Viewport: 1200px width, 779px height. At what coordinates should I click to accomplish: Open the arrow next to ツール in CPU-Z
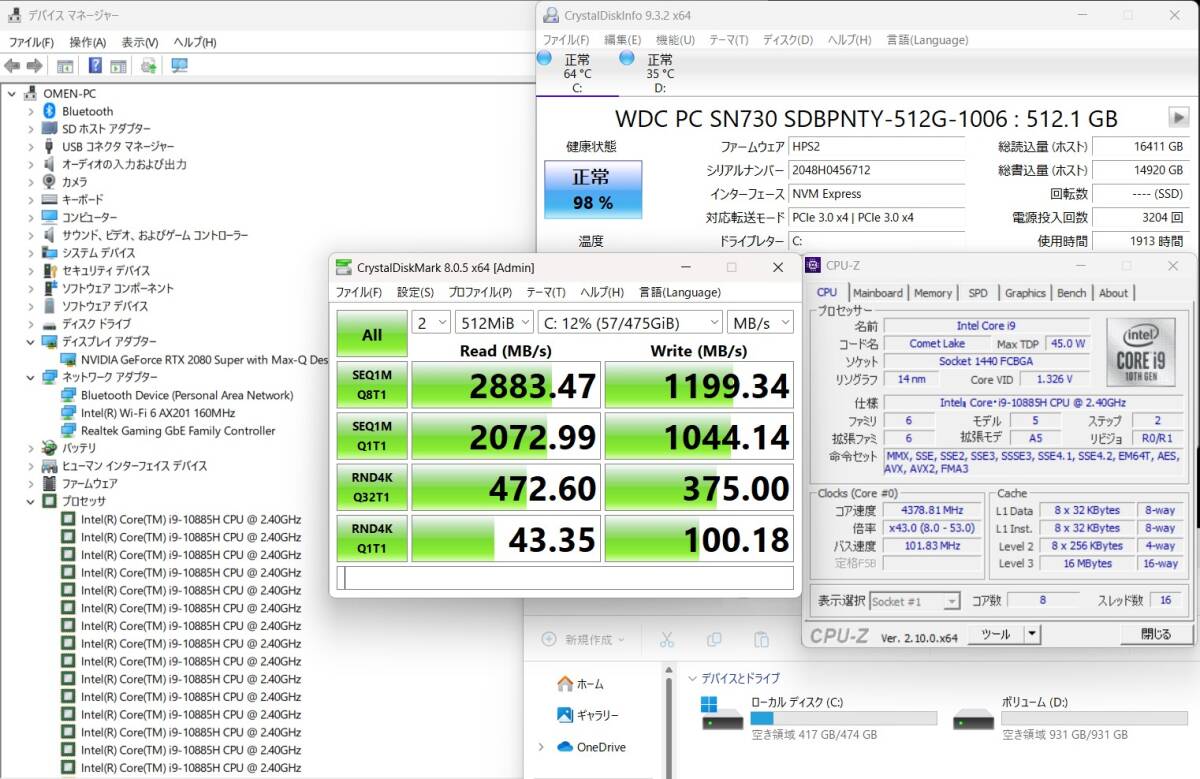coord(1032,634)
